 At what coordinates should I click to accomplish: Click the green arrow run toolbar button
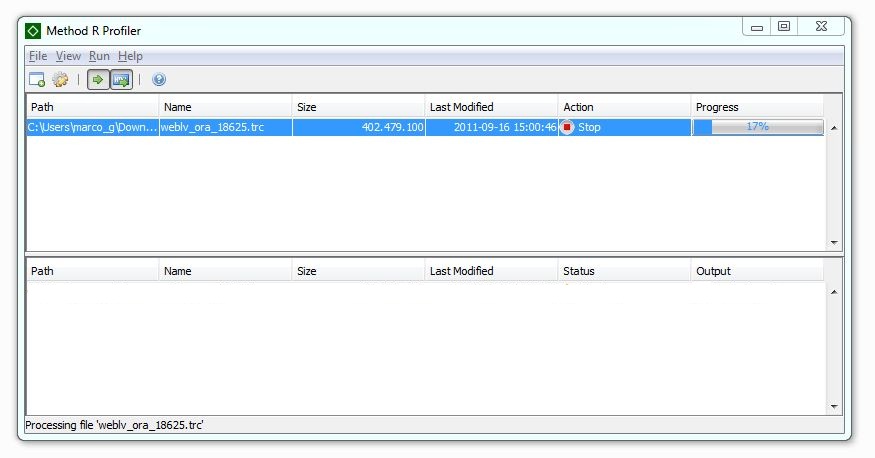pos(98,80)
